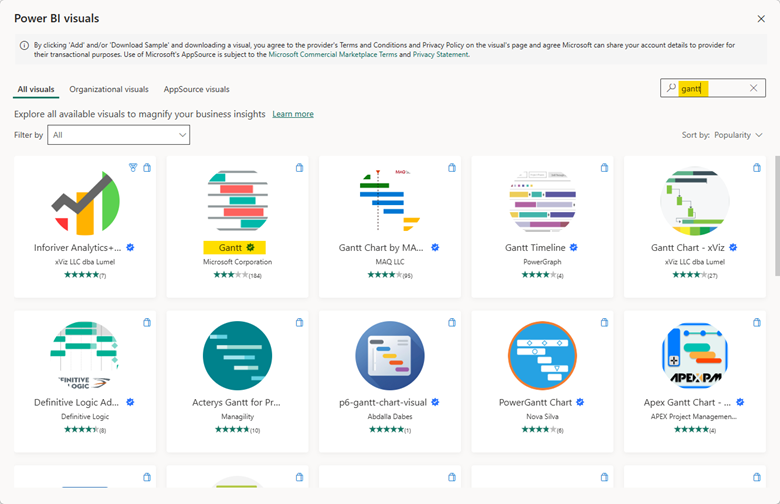Switch to the AppSource visuals tab
The height and width of the screenshot is (504, 780).
click(x=196, y=90)
